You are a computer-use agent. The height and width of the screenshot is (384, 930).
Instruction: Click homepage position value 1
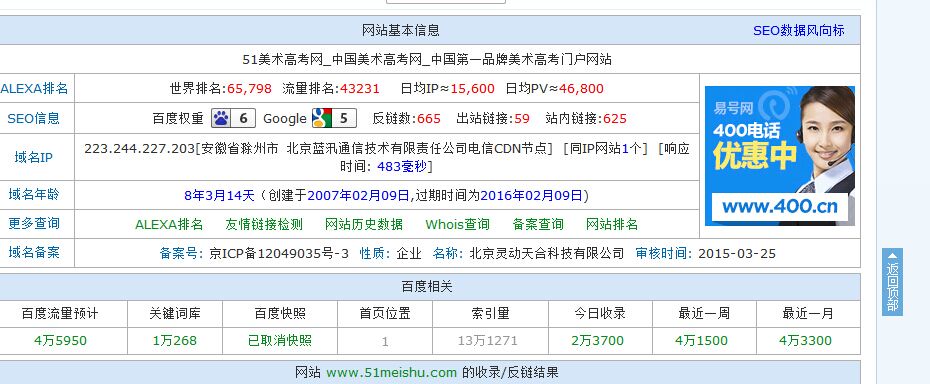pyautogui.click(x=385, y=341)
